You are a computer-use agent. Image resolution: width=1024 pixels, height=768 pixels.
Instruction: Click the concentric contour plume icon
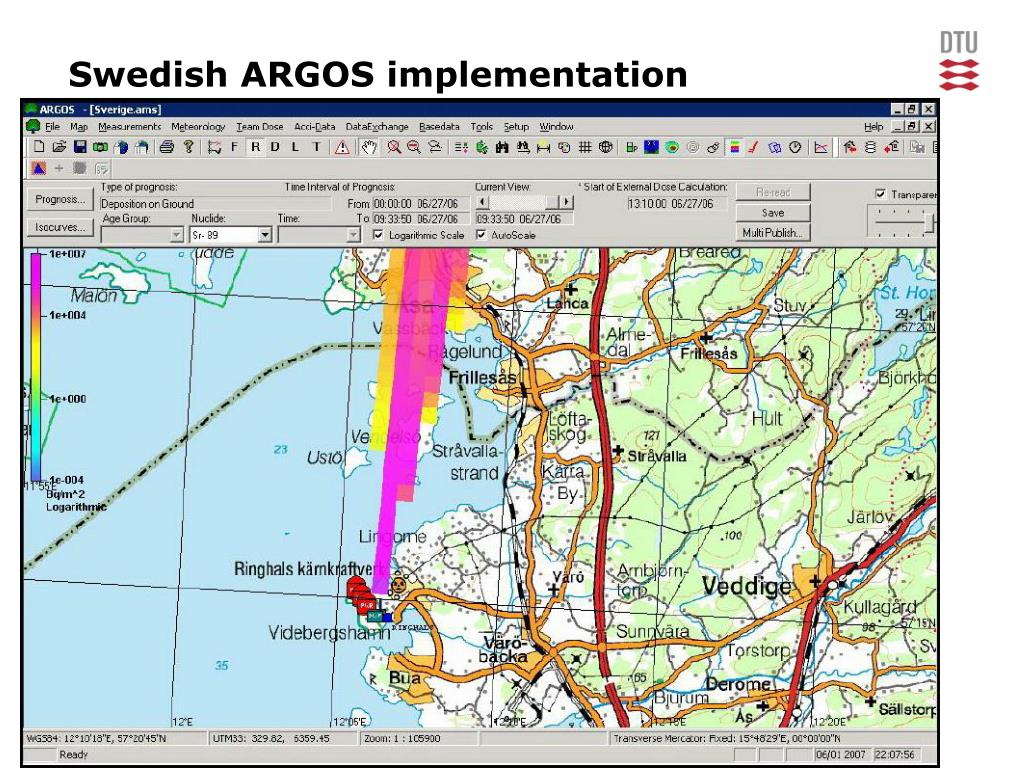coord(672,148)
